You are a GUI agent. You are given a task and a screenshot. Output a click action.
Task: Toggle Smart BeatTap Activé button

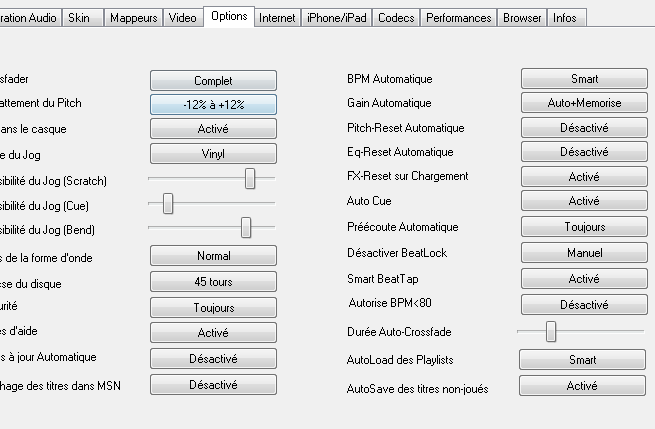point(584,279)
